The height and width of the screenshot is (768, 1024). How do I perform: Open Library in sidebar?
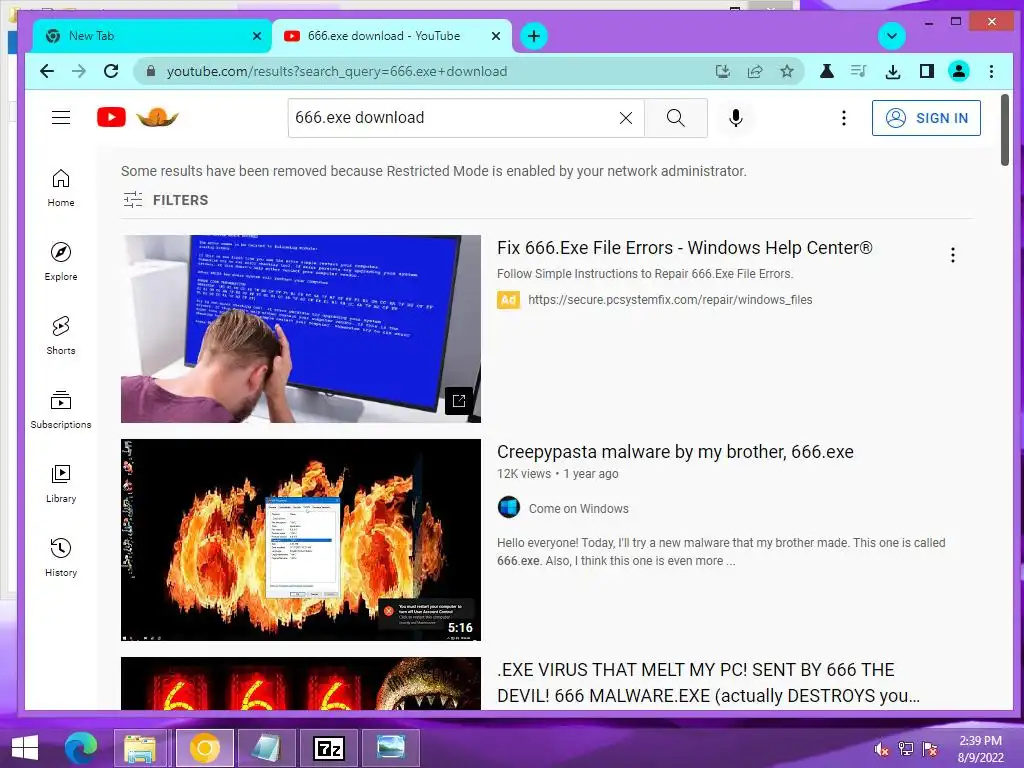tap(61, 483)
